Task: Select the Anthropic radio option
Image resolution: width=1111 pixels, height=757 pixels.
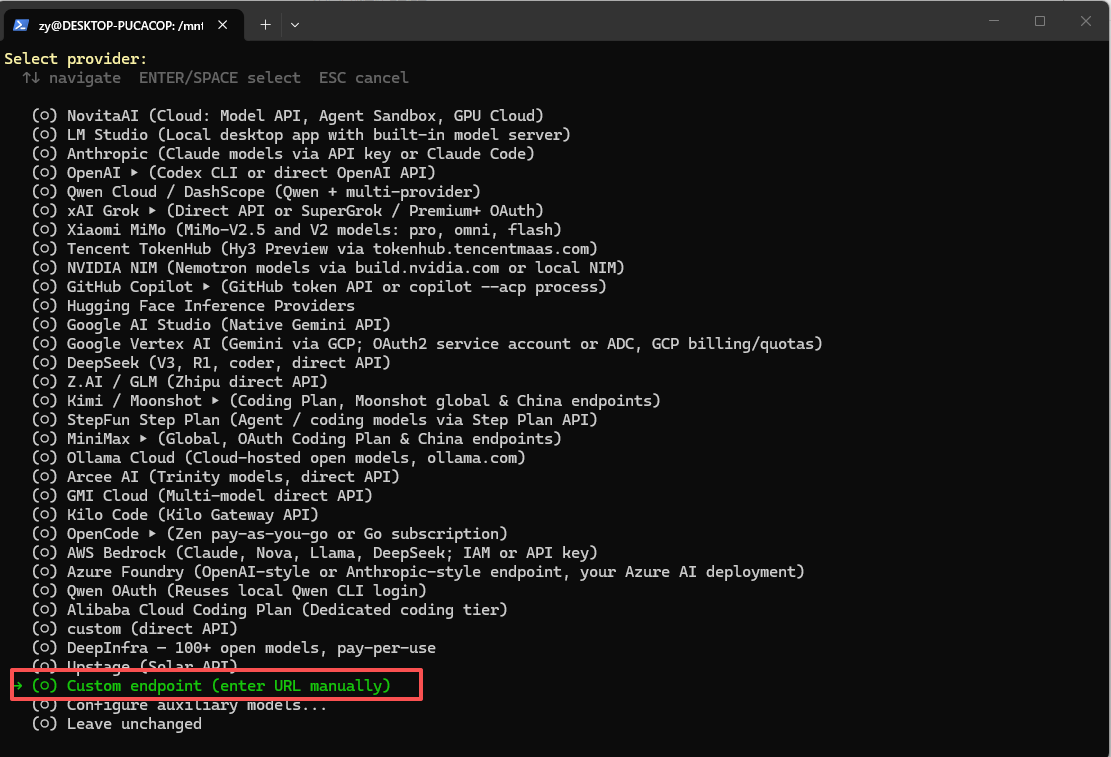Action: pyautogui.click(x=44, y=154)
